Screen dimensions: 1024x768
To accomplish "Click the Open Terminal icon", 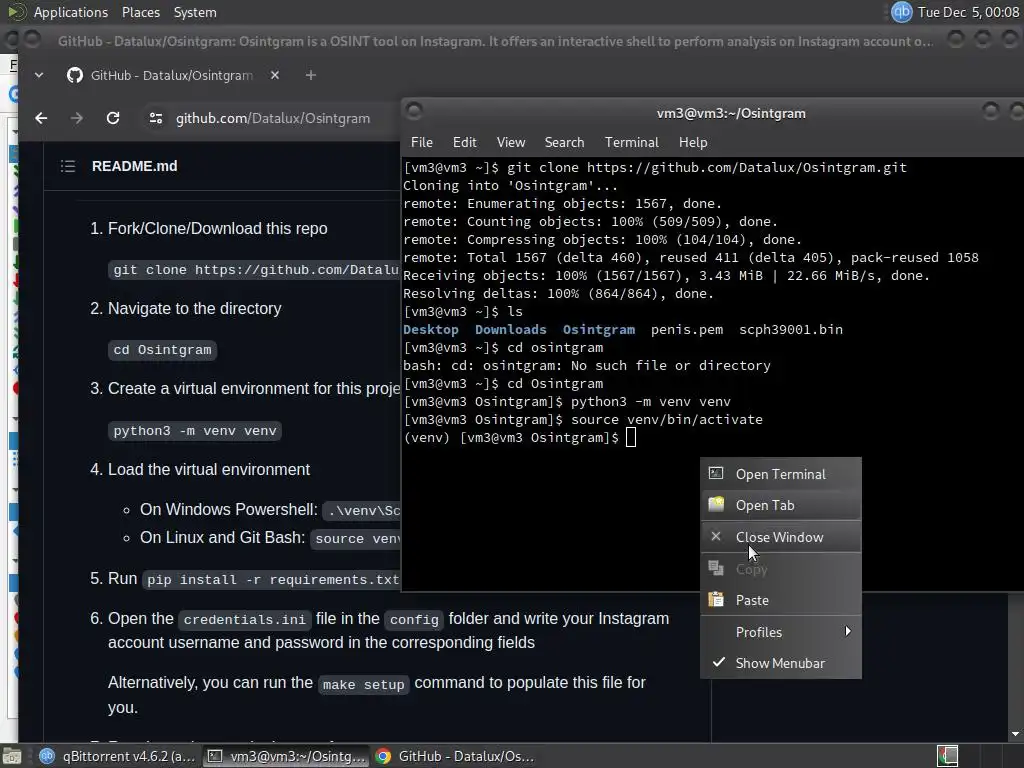I will (x=716, y=473).
